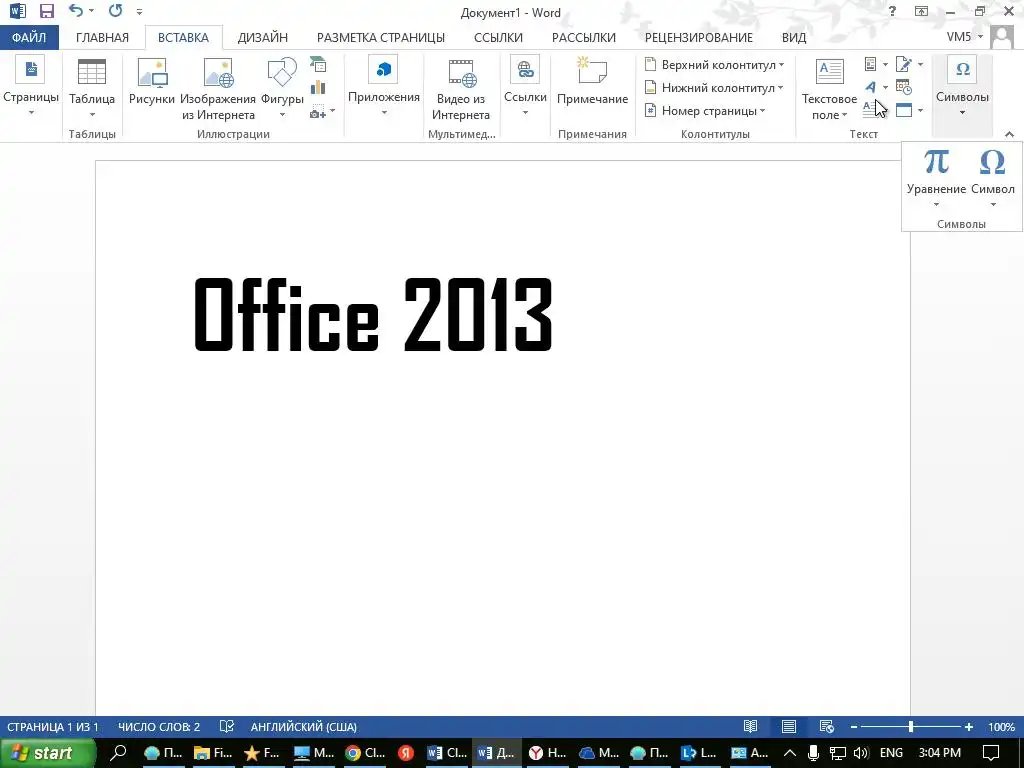Click the Quick Parts icon in Текст group
This screenshot has height=768, width=1024.
click(x=871, y=64)
